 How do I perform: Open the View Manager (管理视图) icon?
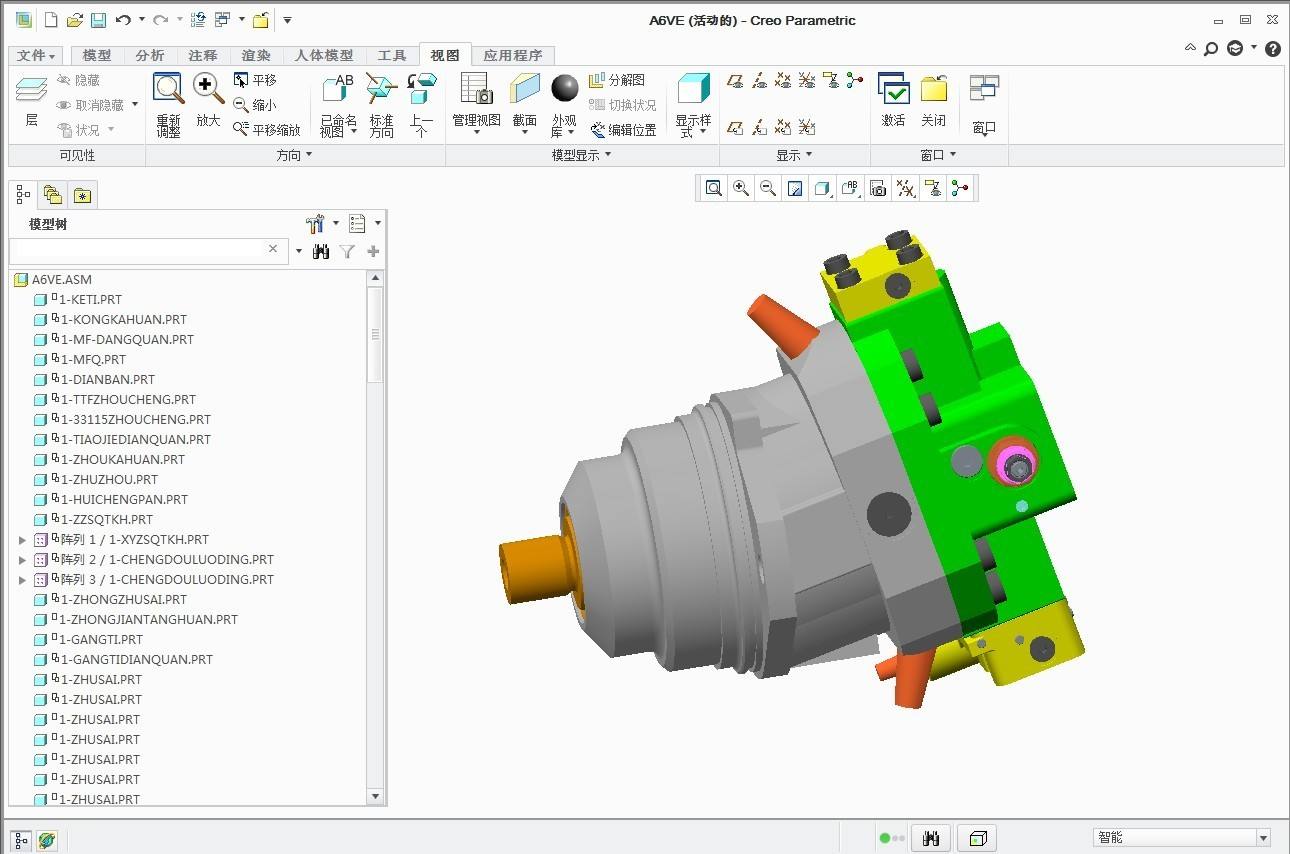point(476,102)
